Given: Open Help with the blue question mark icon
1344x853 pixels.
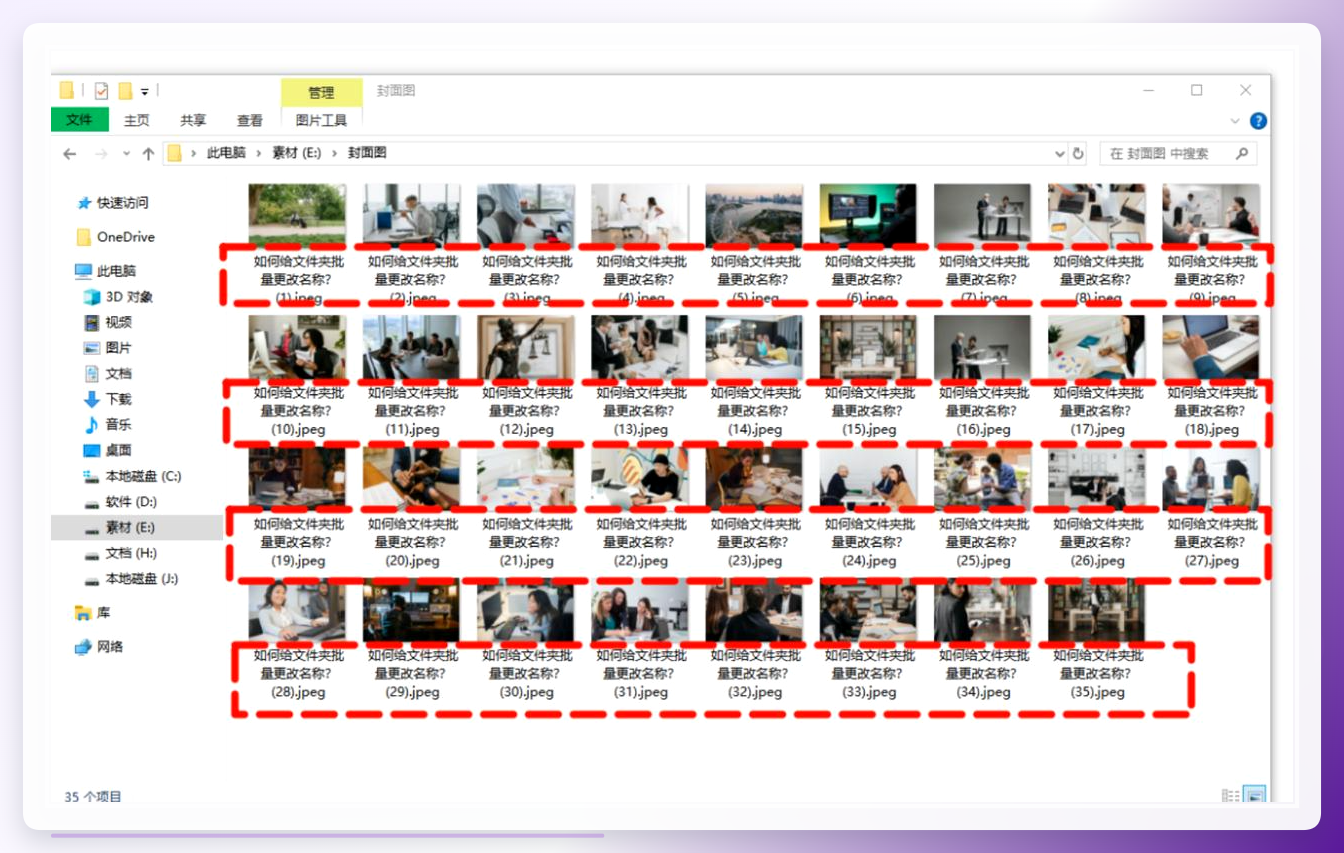Looking at the screenshot, I should [1258, 121].
